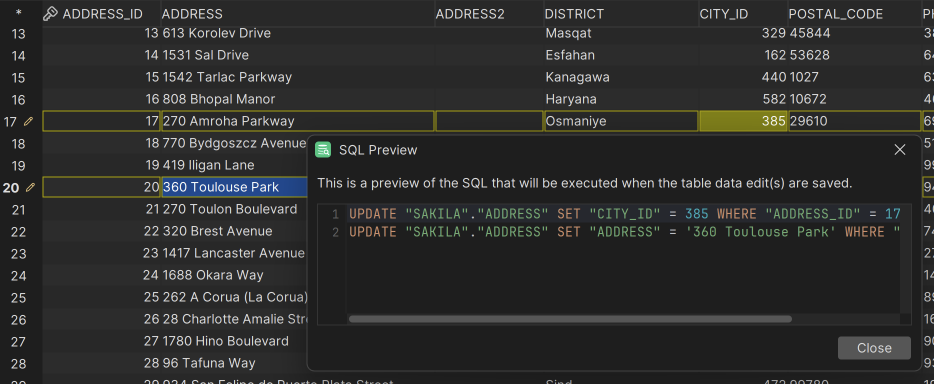Click the '613 Korolev Drive' address cell

coord(298,33)
